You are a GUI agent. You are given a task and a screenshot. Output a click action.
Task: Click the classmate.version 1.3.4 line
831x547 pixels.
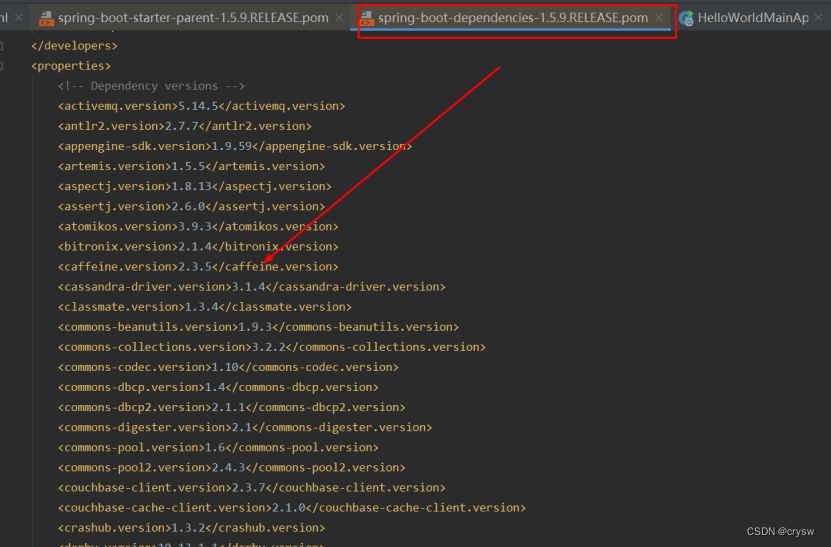pos(205,307)
